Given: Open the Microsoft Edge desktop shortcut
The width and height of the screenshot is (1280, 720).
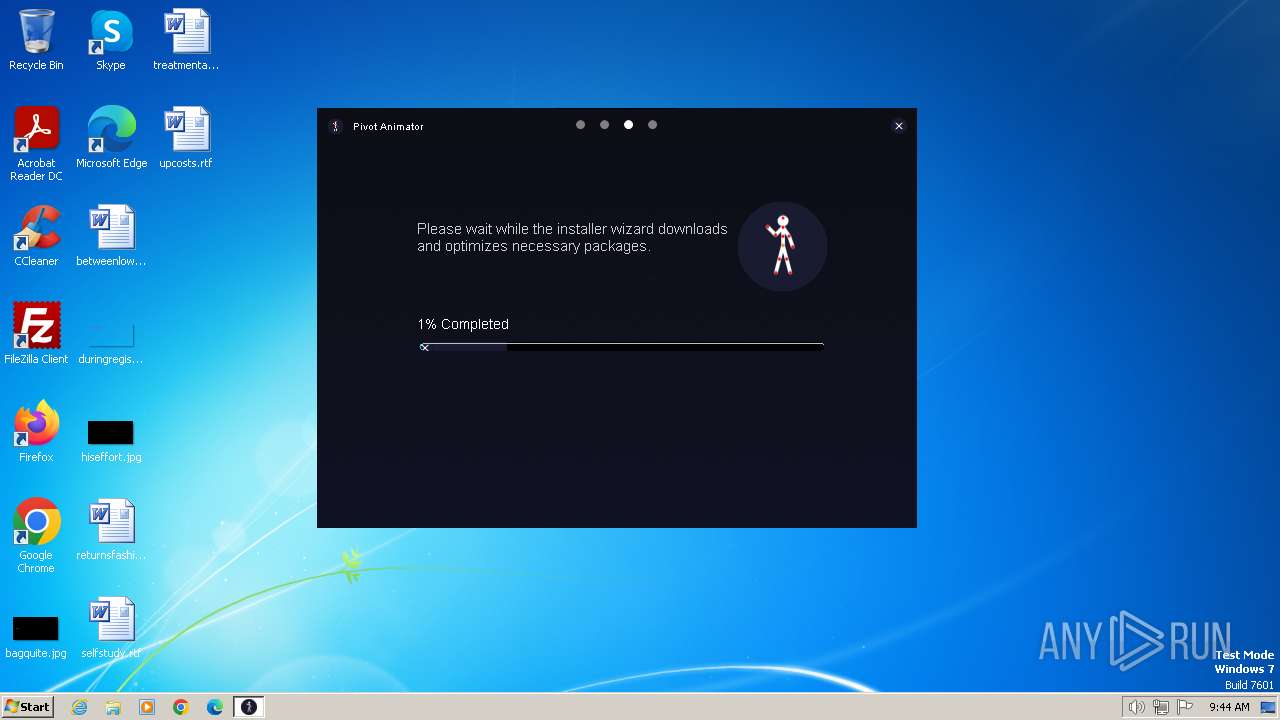Looking at the screenshot, I should tap(111, 138).
